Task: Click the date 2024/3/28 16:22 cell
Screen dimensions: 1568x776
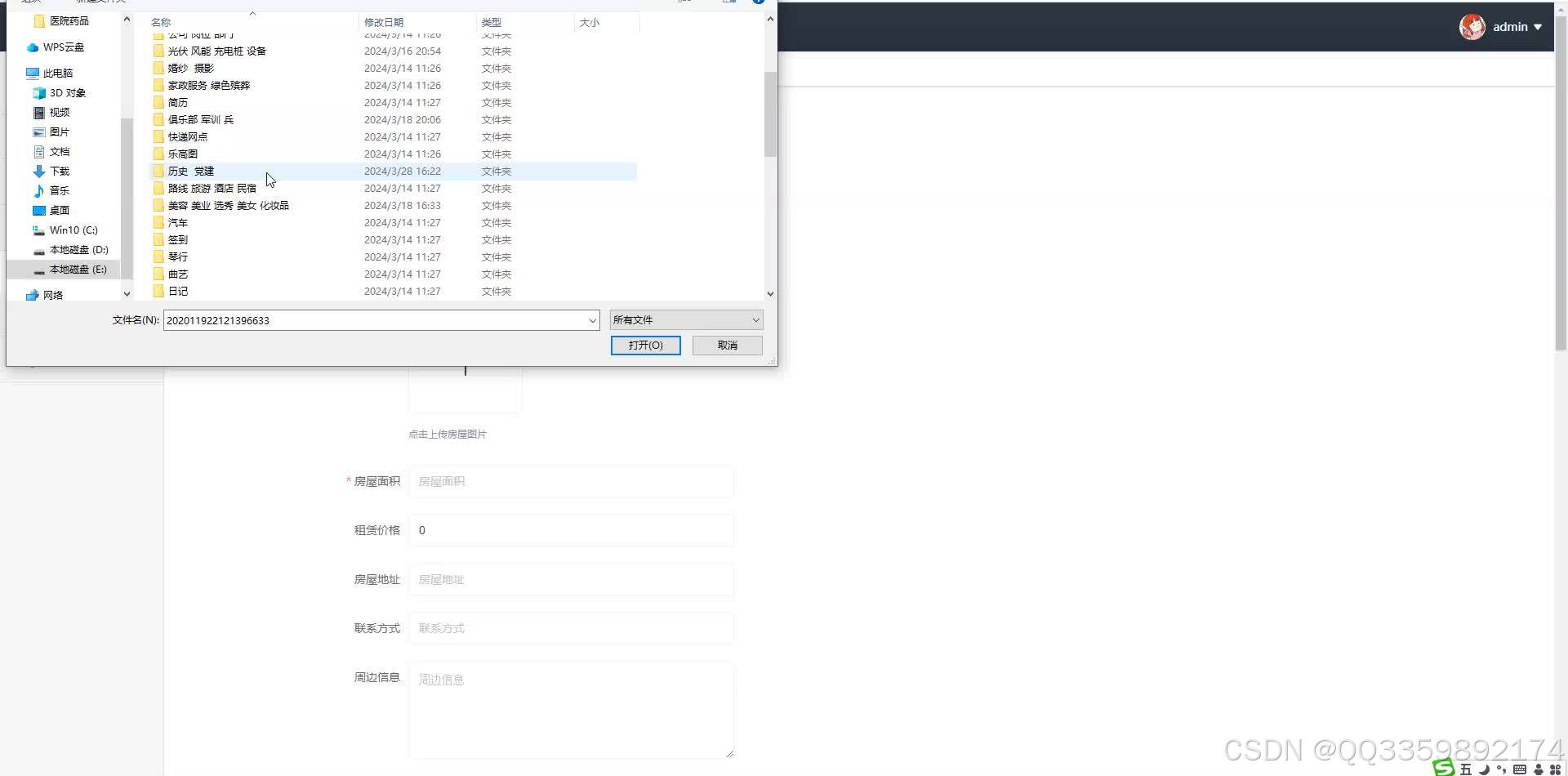Action: [402, 171]
